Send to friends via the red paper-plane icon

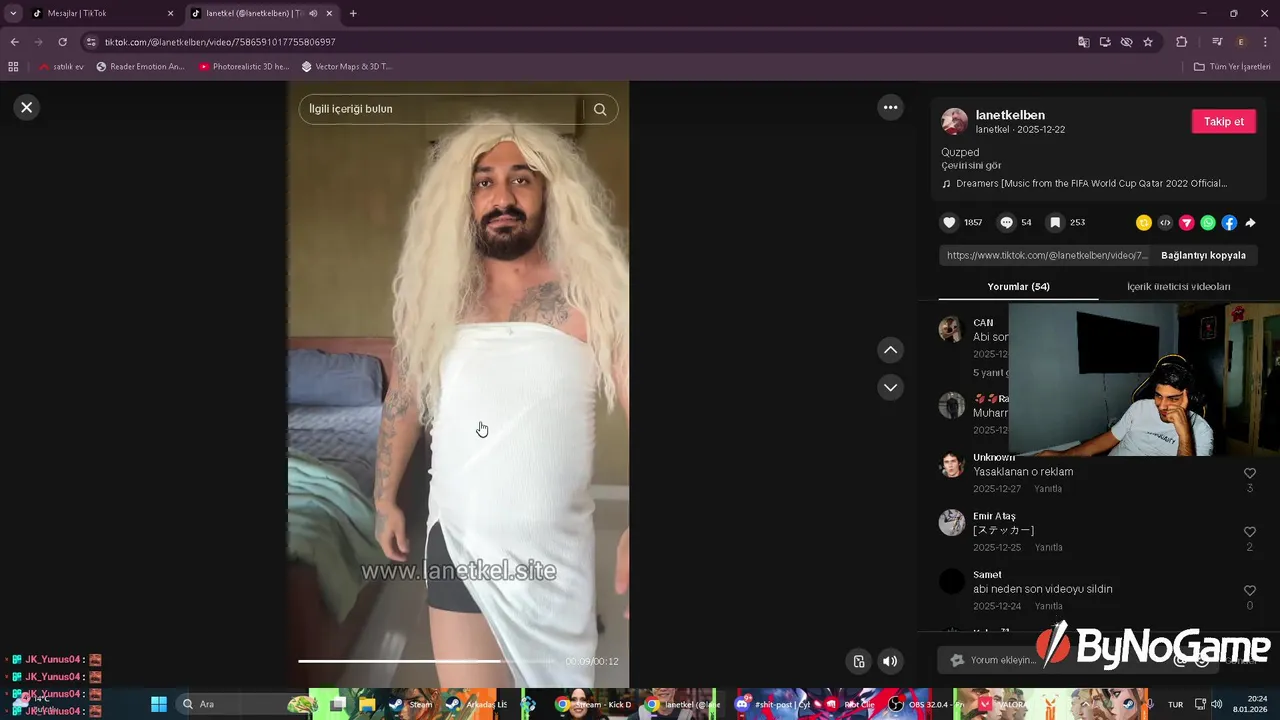click(x=1187, y=223)
